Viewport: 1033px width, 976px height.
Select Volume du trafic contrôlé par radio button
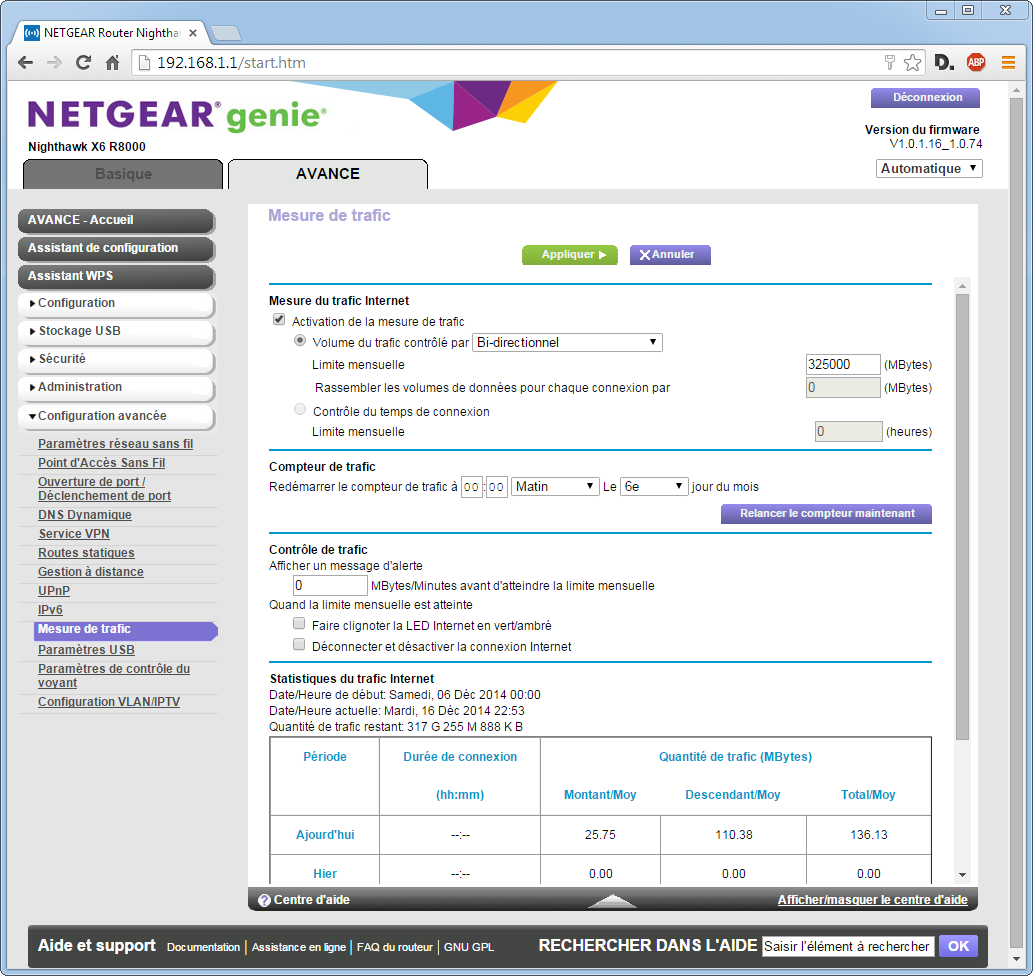click(300, 342)
